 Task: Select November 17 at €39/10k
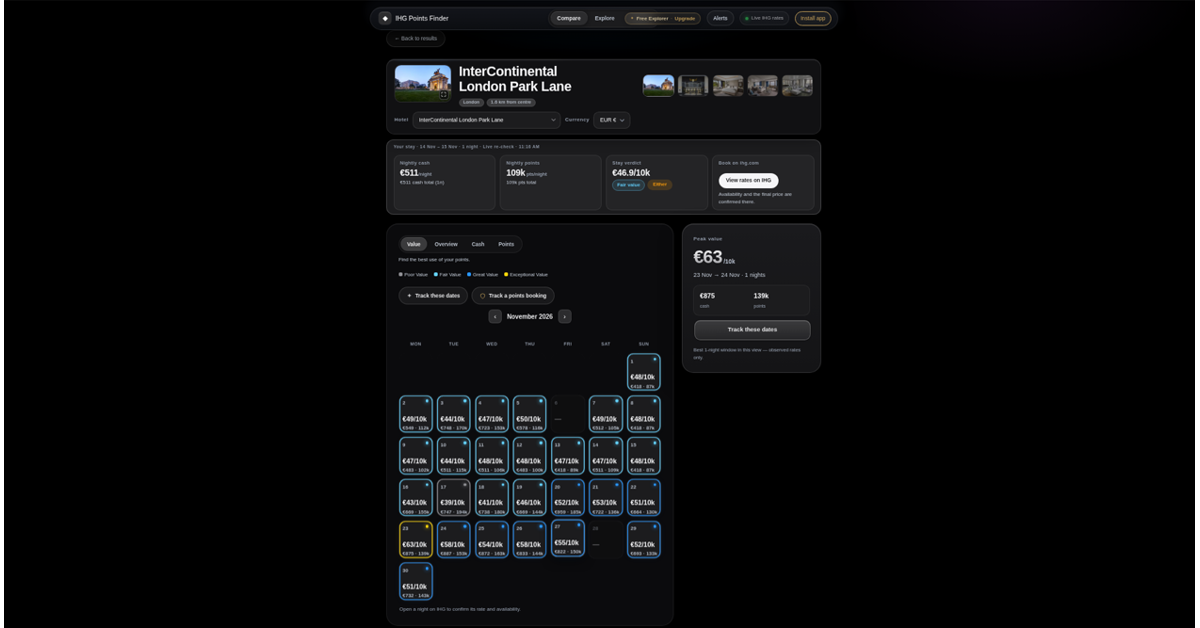click(454, 498)
